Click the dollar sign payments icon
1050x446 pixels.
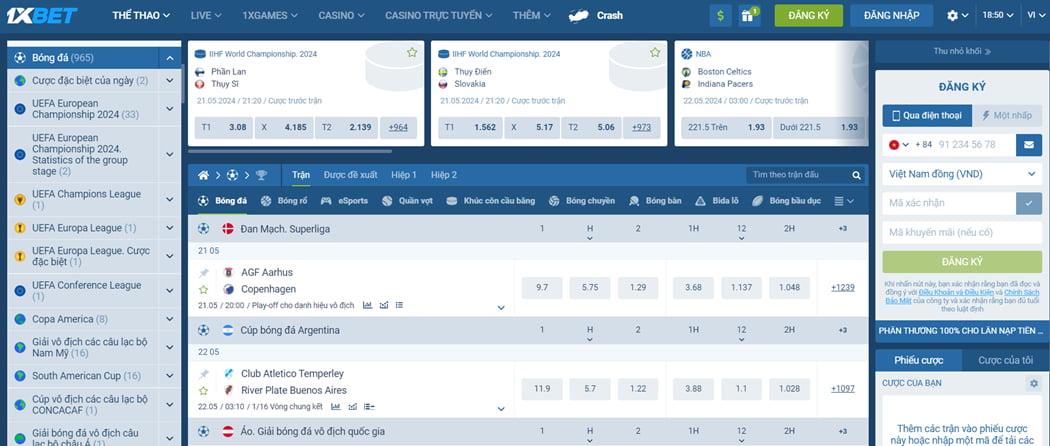tap(720, 15)
